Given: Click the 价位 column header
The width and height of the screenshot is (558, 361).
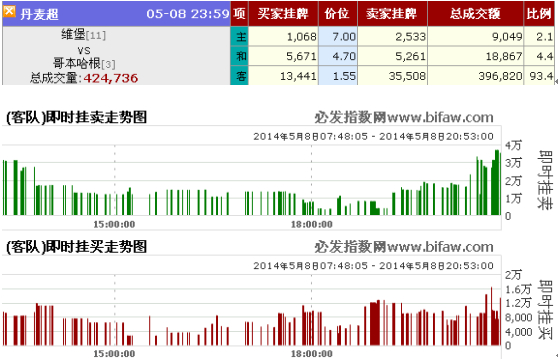Looking at the screenshot, I should click(x=338, y=14).
